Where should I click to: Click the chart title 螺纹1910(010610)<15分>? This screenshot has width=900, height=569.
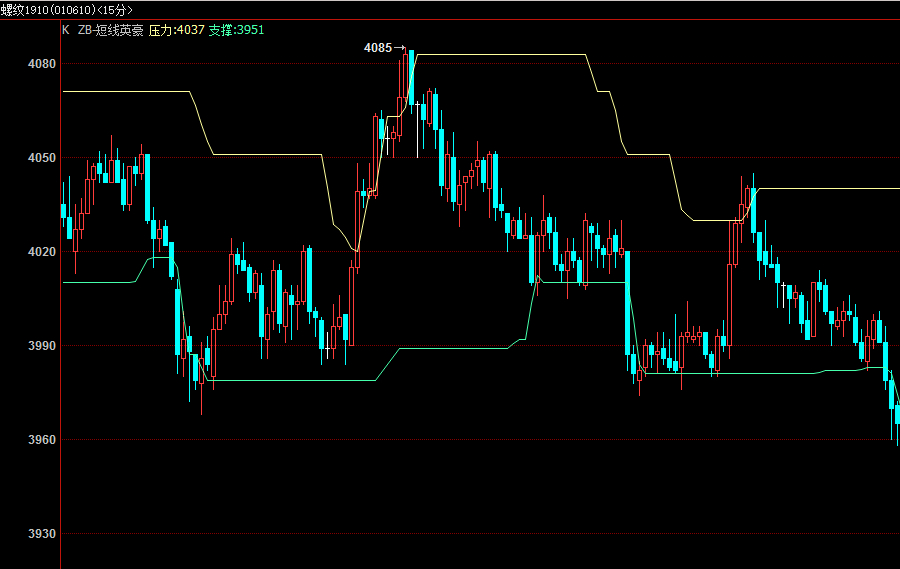(67, 10)
